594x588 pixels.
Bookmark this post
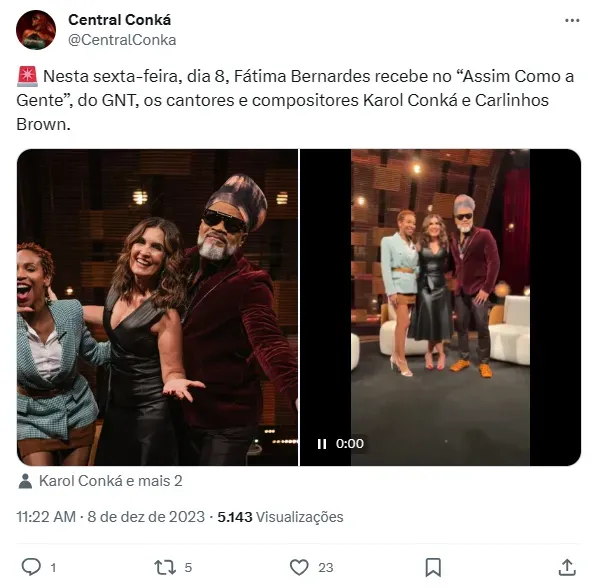point(433,567)
